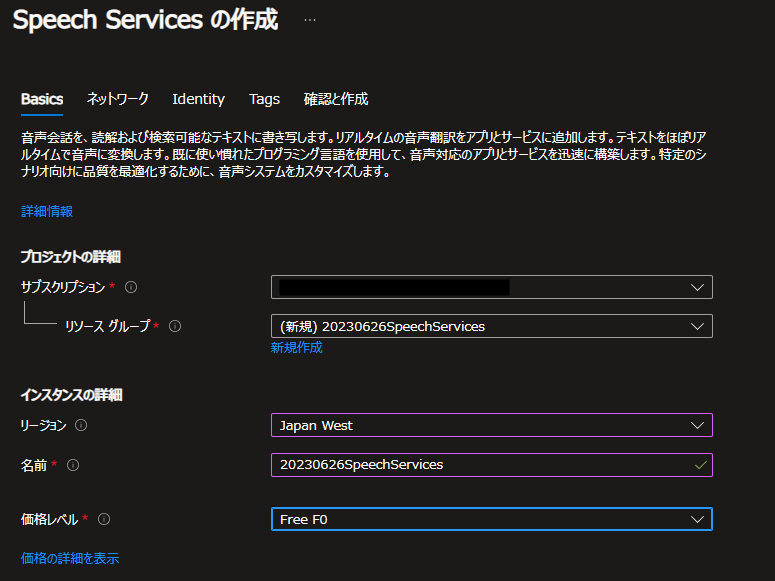Click the リソース グループ field label
Screen dimensions: 775x581
coord(108,326)
